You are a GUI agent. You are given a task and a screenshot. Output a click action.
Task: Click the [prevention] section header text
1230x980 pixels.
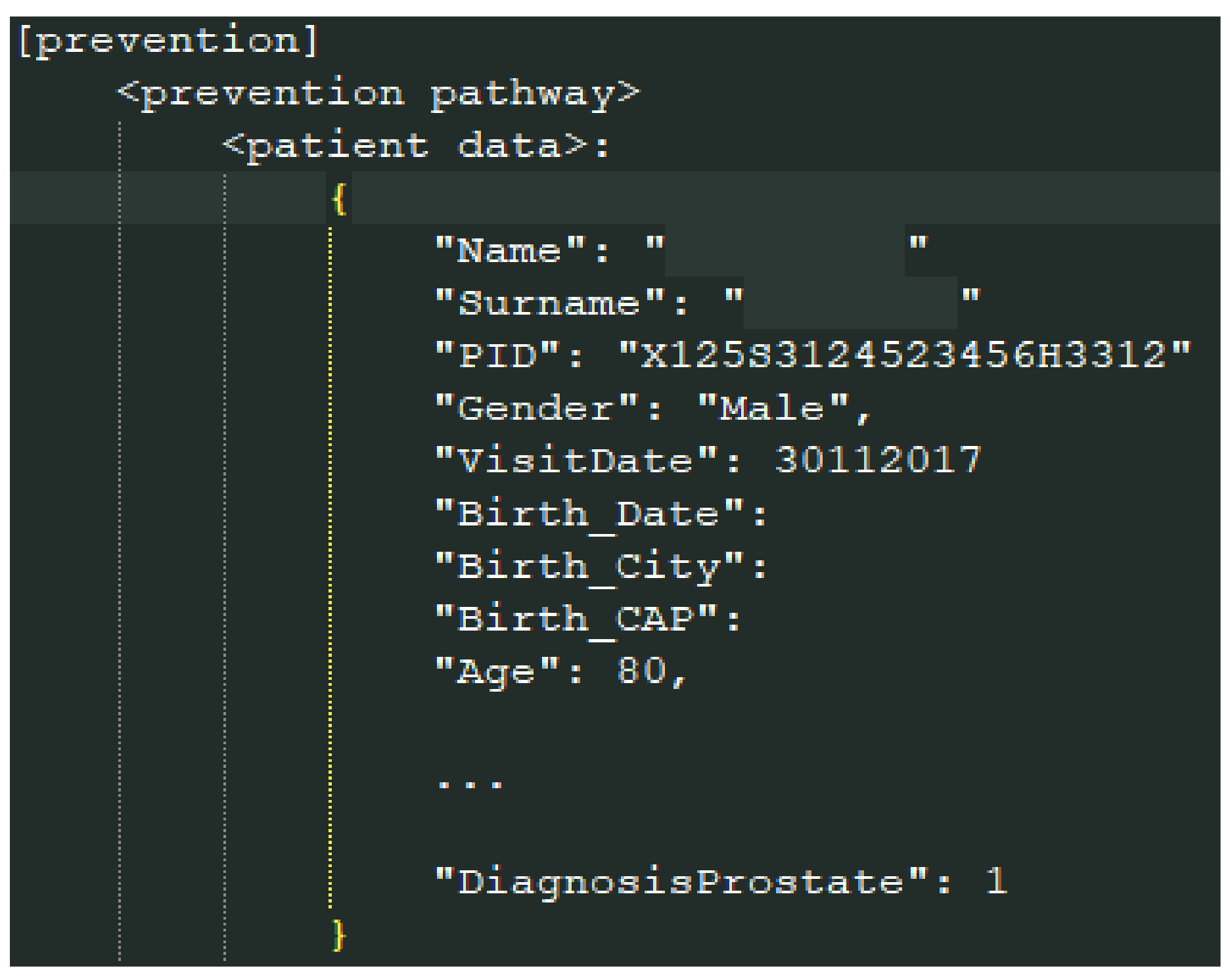(168, 41)
